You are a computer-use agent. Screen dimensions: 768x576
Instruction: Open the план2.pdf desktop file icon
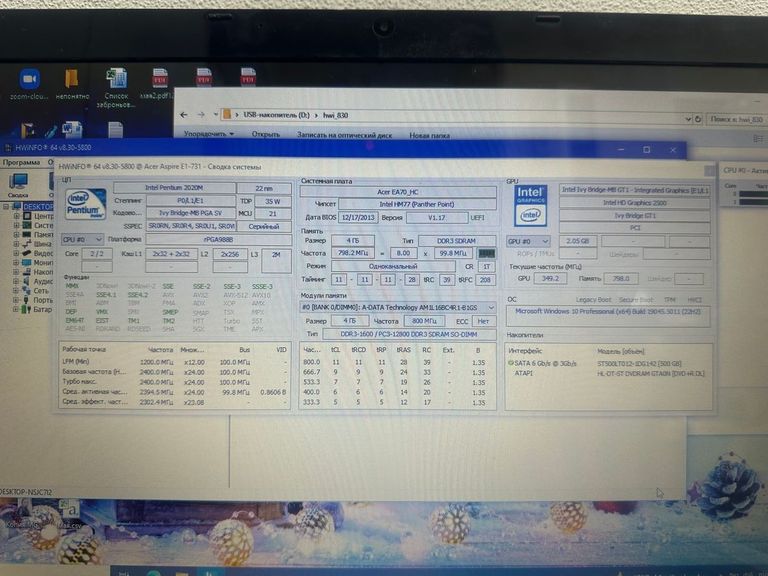(x=160, y=78)
